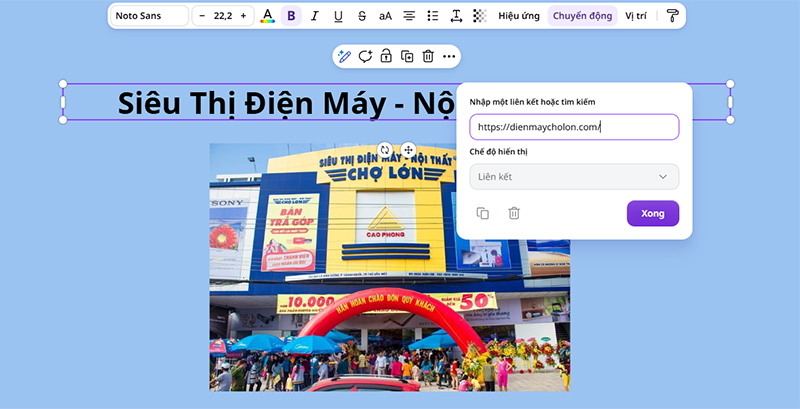Toggle strikethrough formatting
The width and height of the screenshot is (800, 409).
[362, 16]
